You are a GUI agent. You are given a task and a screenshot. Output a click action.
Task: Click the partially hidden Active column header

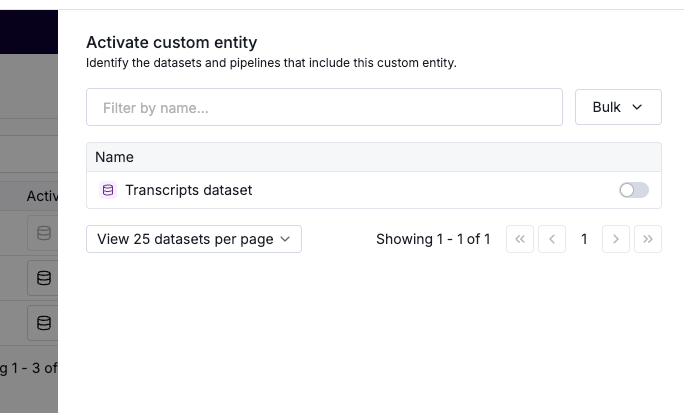coord(42,196)
